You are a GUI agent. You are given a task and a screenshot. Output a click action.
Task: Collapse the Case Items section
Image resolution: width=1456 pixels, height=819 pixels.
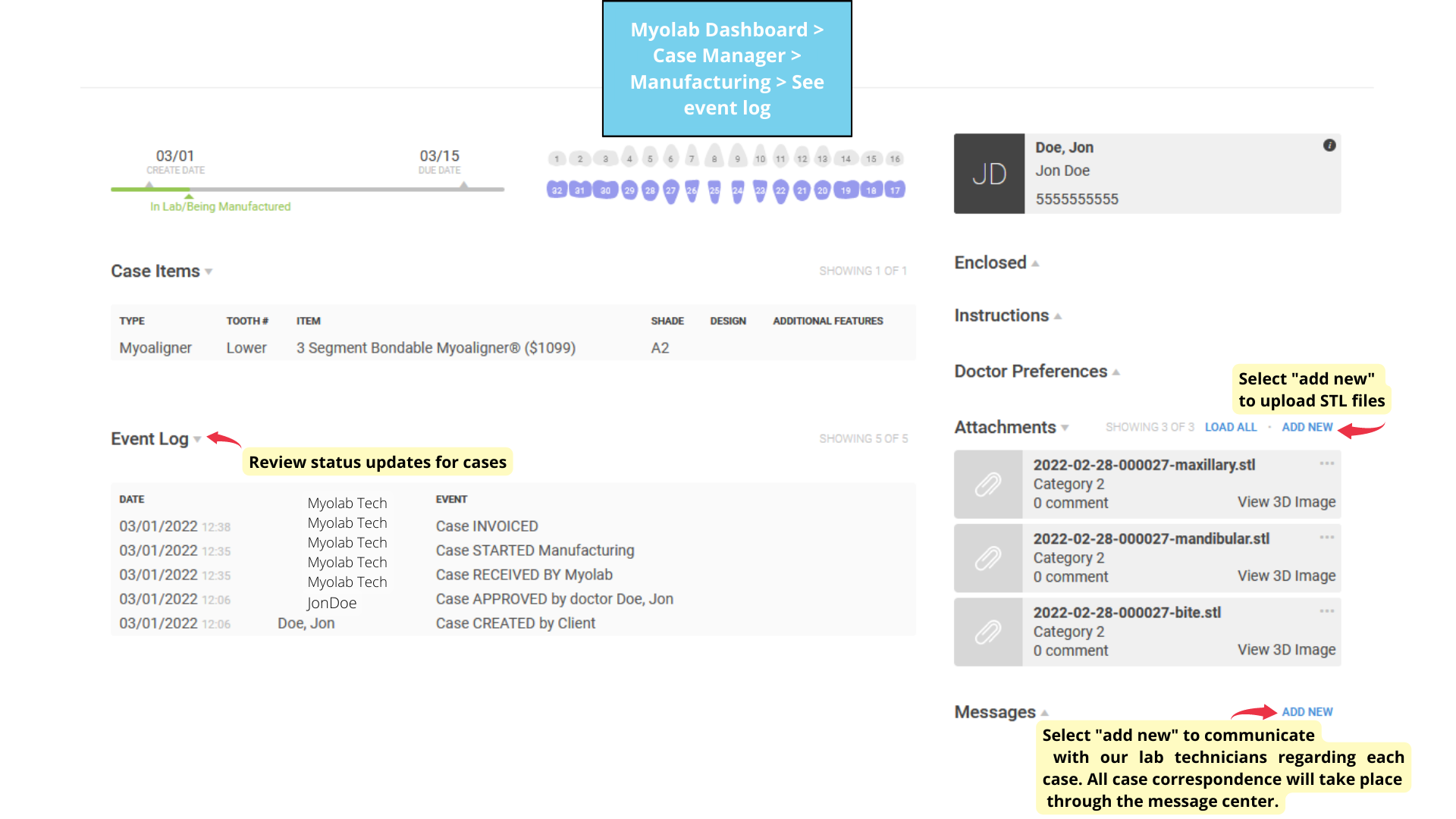pos(209,271)
